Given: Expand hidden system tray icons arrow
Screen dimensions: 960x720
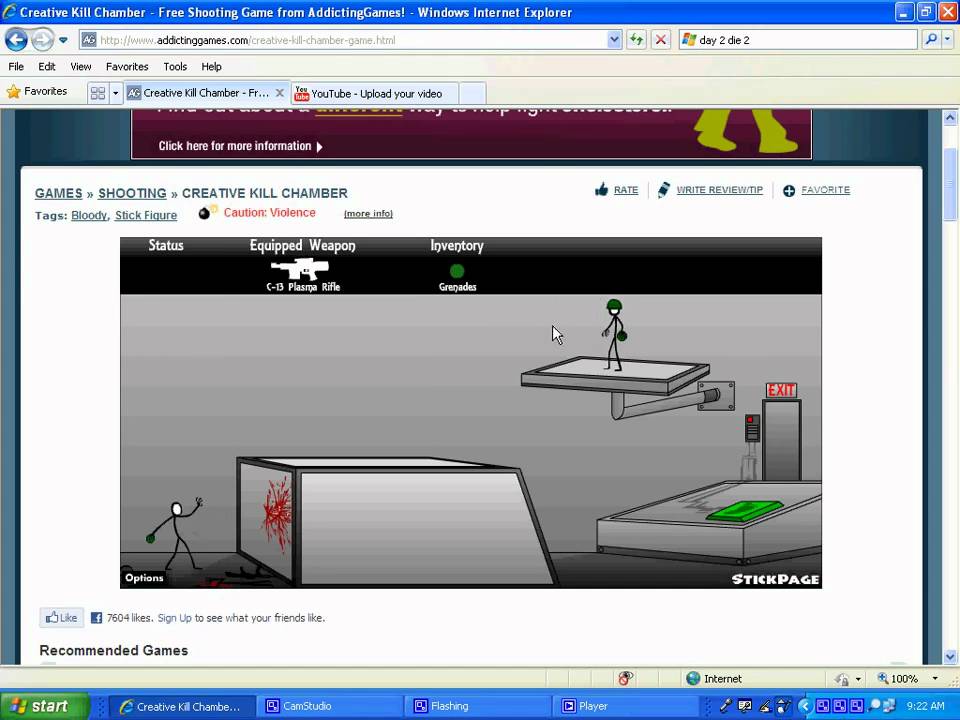Looking at the screenshot, I should [804, 706].
